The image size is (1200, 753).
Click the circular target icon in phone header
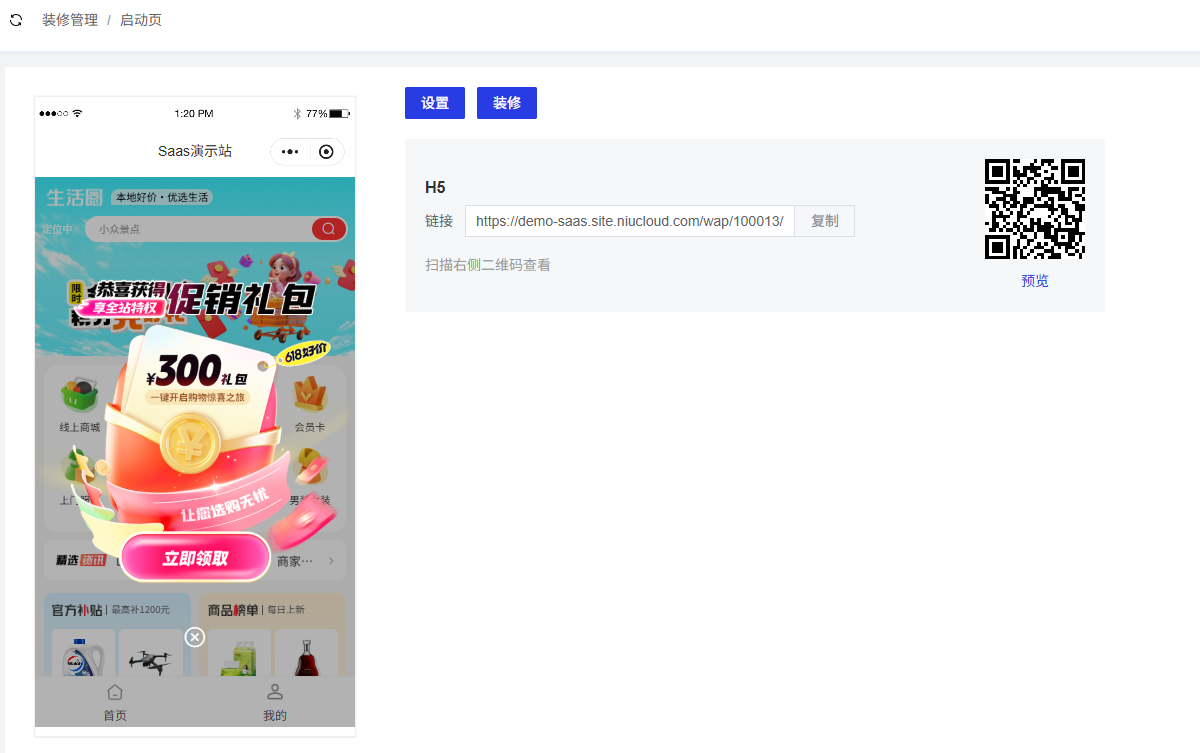[326, 152]
